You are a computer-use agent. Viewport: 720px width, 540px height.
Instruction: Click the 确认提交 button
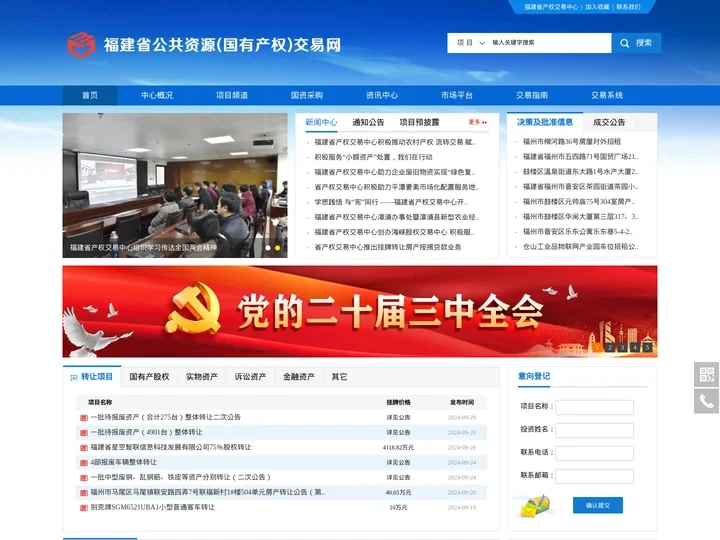pyautogui.click(x=598, y=505)
